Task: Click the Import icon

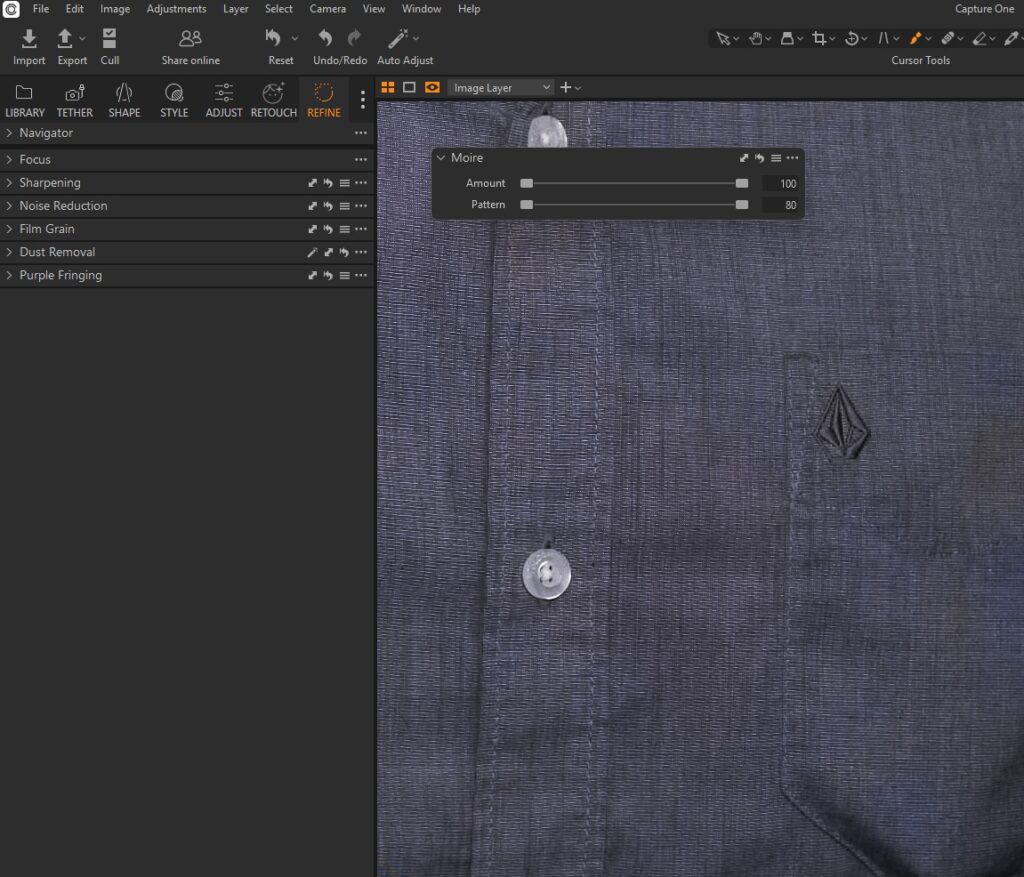Action: pyautogui.click(x=29, y=38)
